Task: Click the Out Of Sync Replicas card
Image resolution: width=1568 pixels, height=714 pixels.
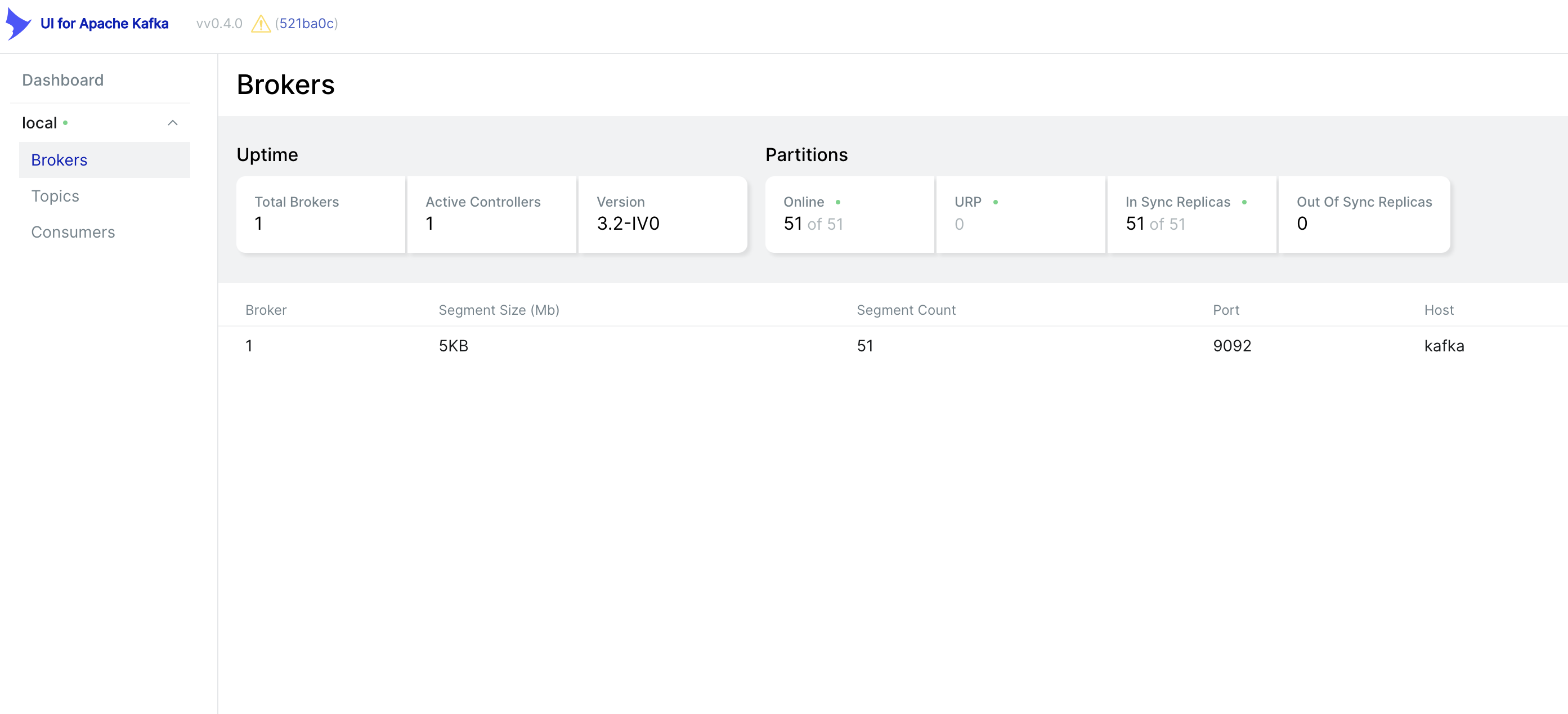Action: point(1364,215)
